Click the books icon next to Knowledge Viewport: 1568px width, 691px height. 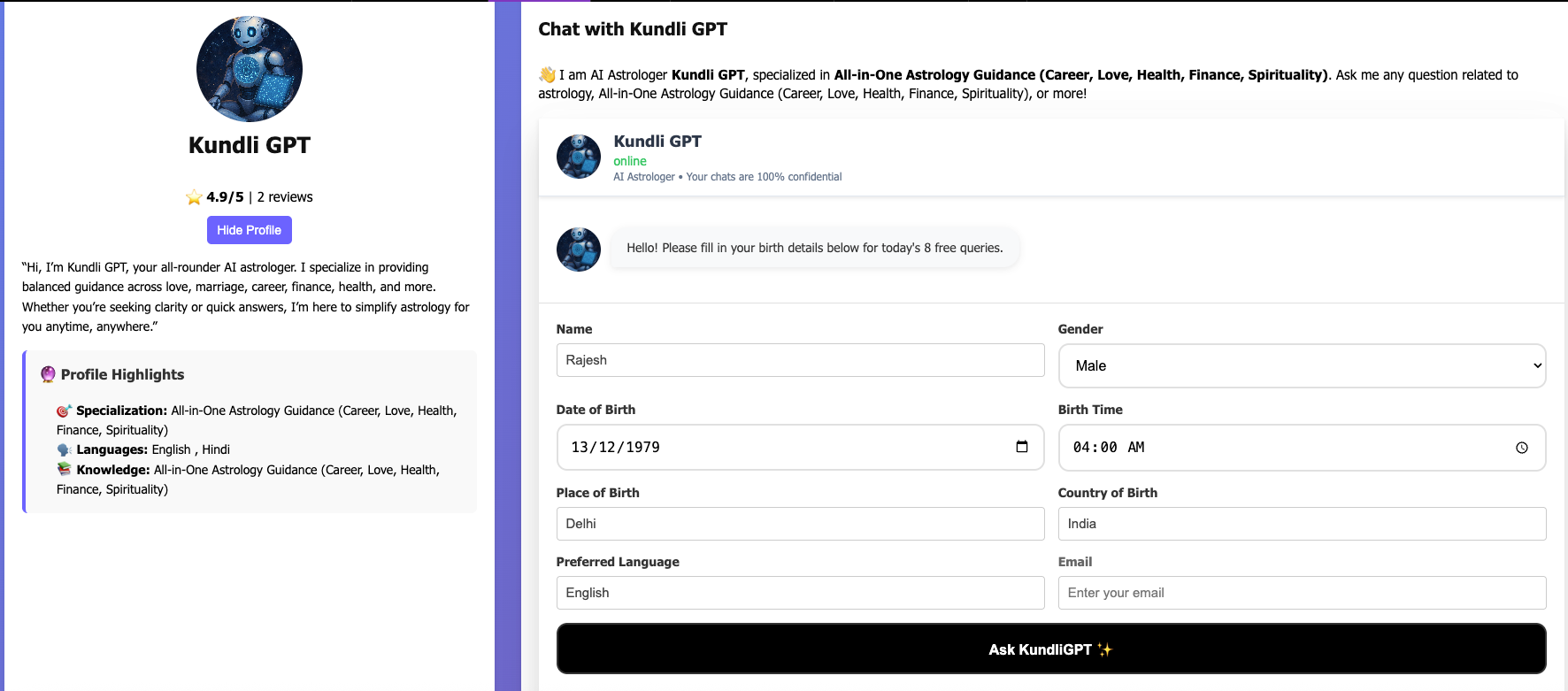tap(64, 470)
